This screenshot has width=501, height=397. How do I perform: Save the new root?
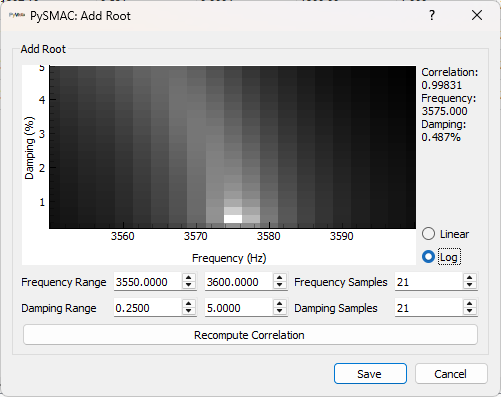(370, 374)
